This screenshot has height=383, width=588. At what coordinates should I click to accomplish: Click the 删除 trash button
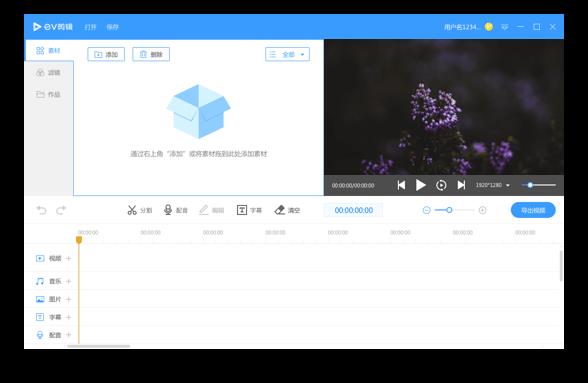click(151, 54)
